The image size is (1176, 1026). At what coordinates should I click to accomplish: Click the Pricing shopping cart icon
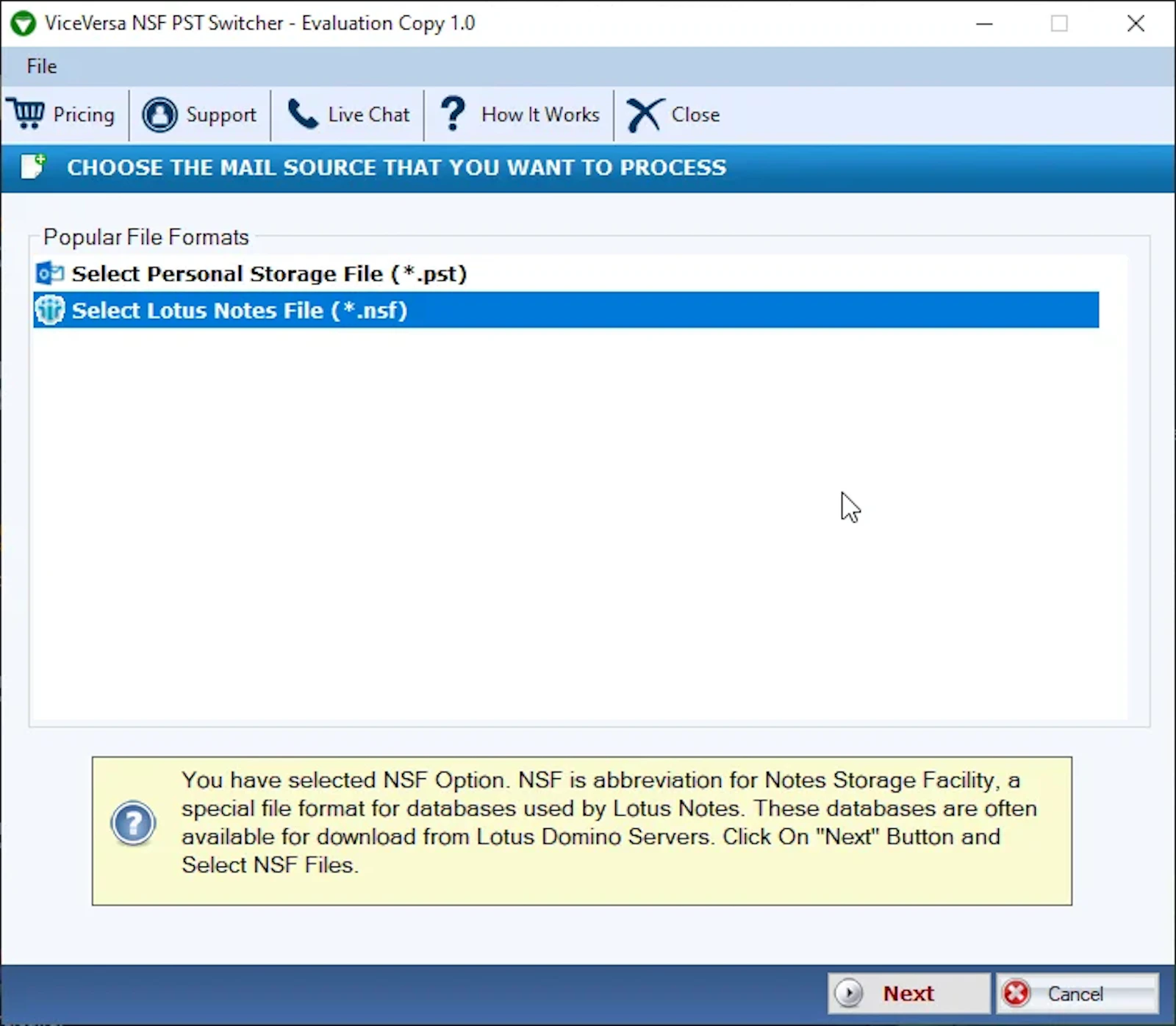click(x=26, y=114)
